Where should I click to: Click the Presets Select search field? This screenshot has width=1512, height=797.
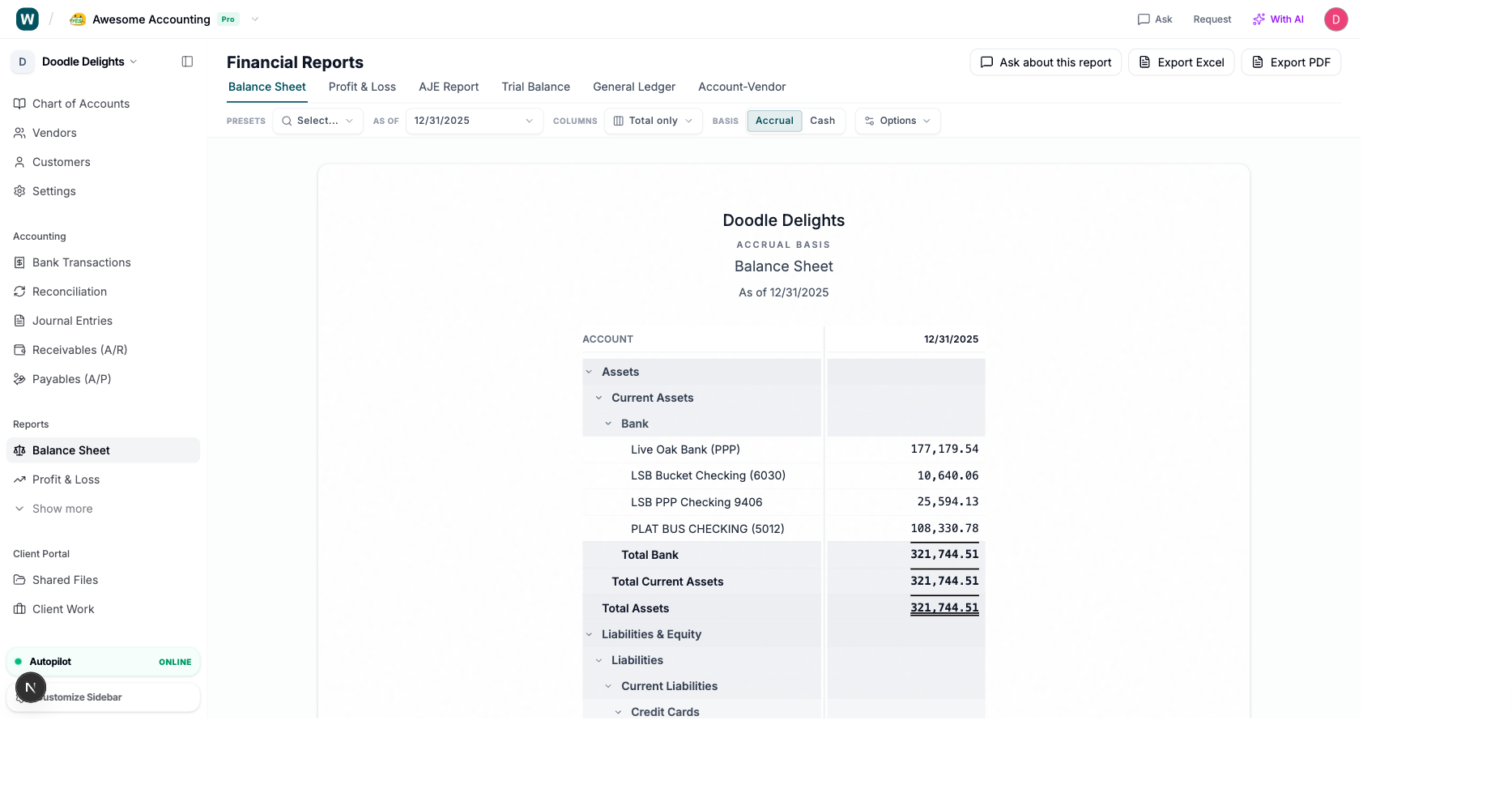[x=317, y=121]
